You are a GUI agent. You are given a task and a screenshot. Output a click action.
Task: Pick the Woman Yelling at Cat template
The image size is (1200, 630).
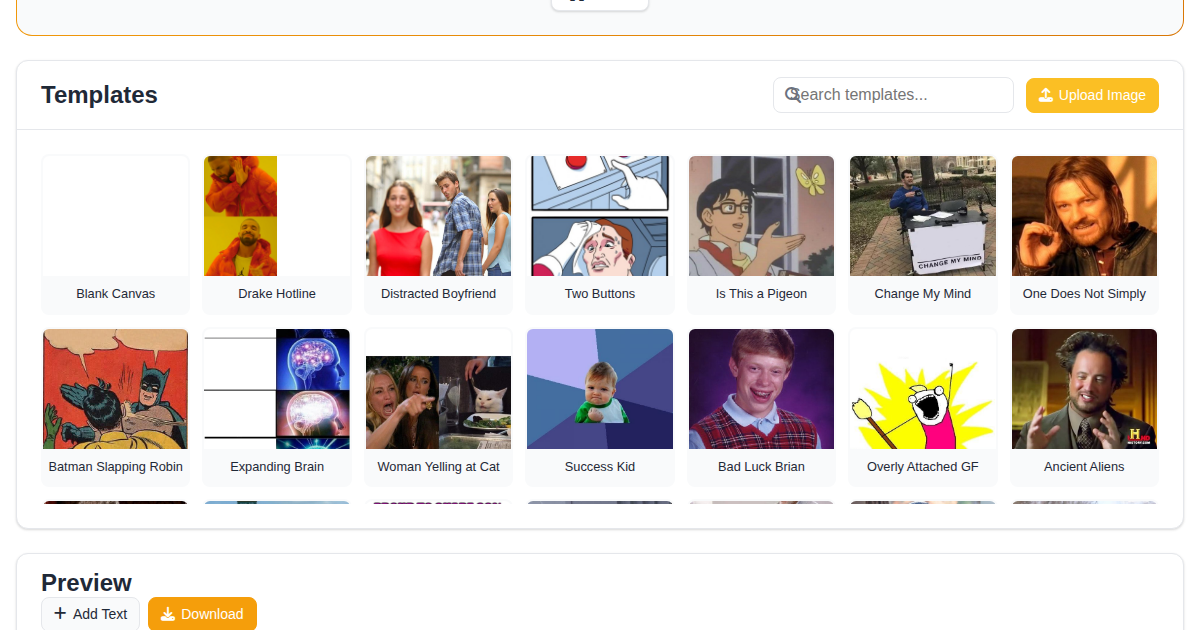438,406
